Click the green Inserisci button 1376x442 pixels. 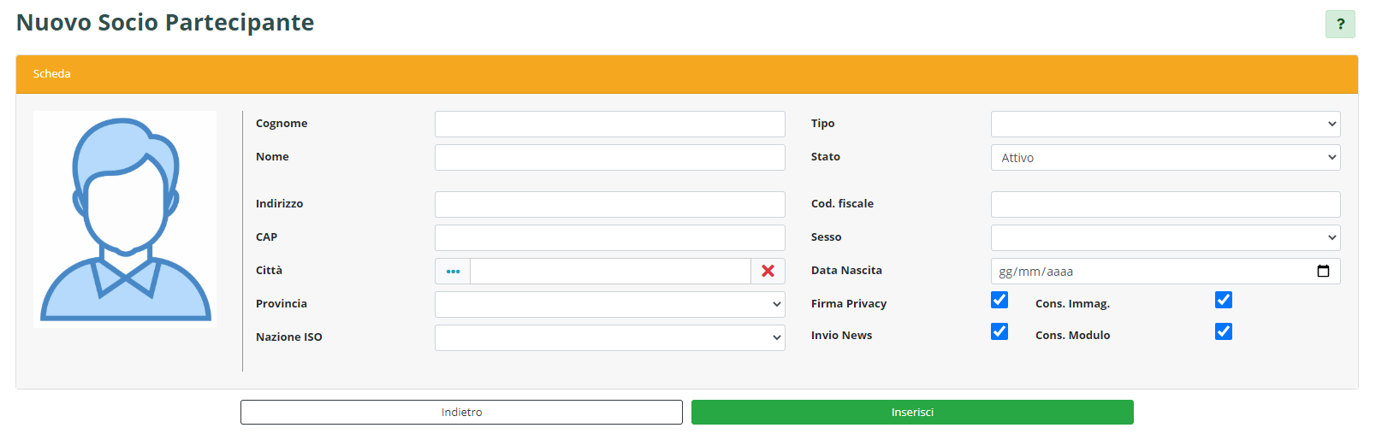[912, 412]
